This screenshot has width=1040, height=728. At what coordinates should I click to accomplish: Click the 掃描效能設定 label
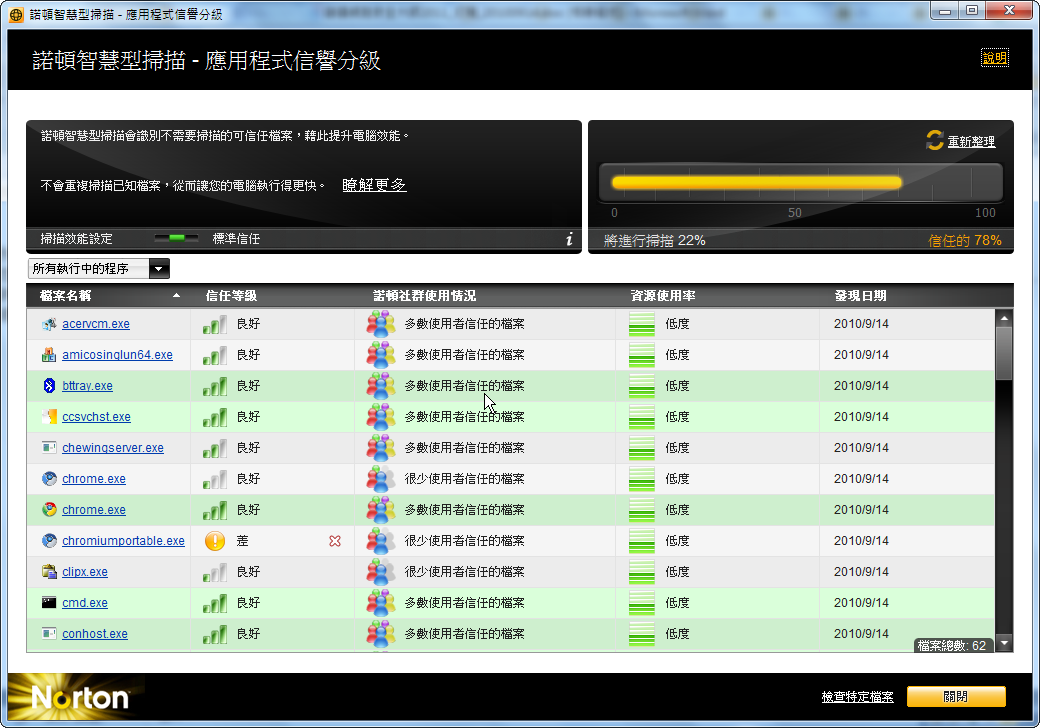[x=76, y=239]
